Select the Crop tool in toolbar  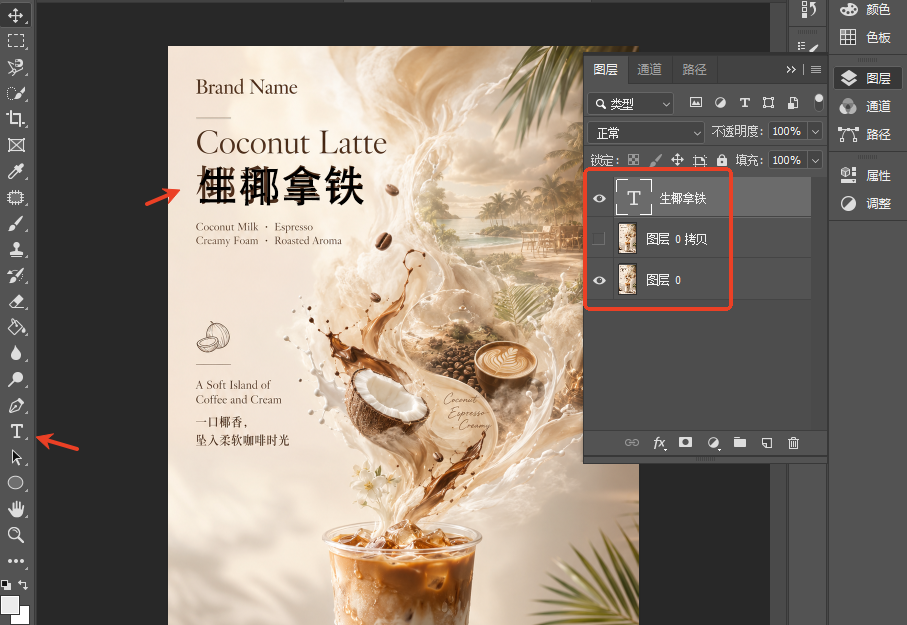[x=16, y=119]
